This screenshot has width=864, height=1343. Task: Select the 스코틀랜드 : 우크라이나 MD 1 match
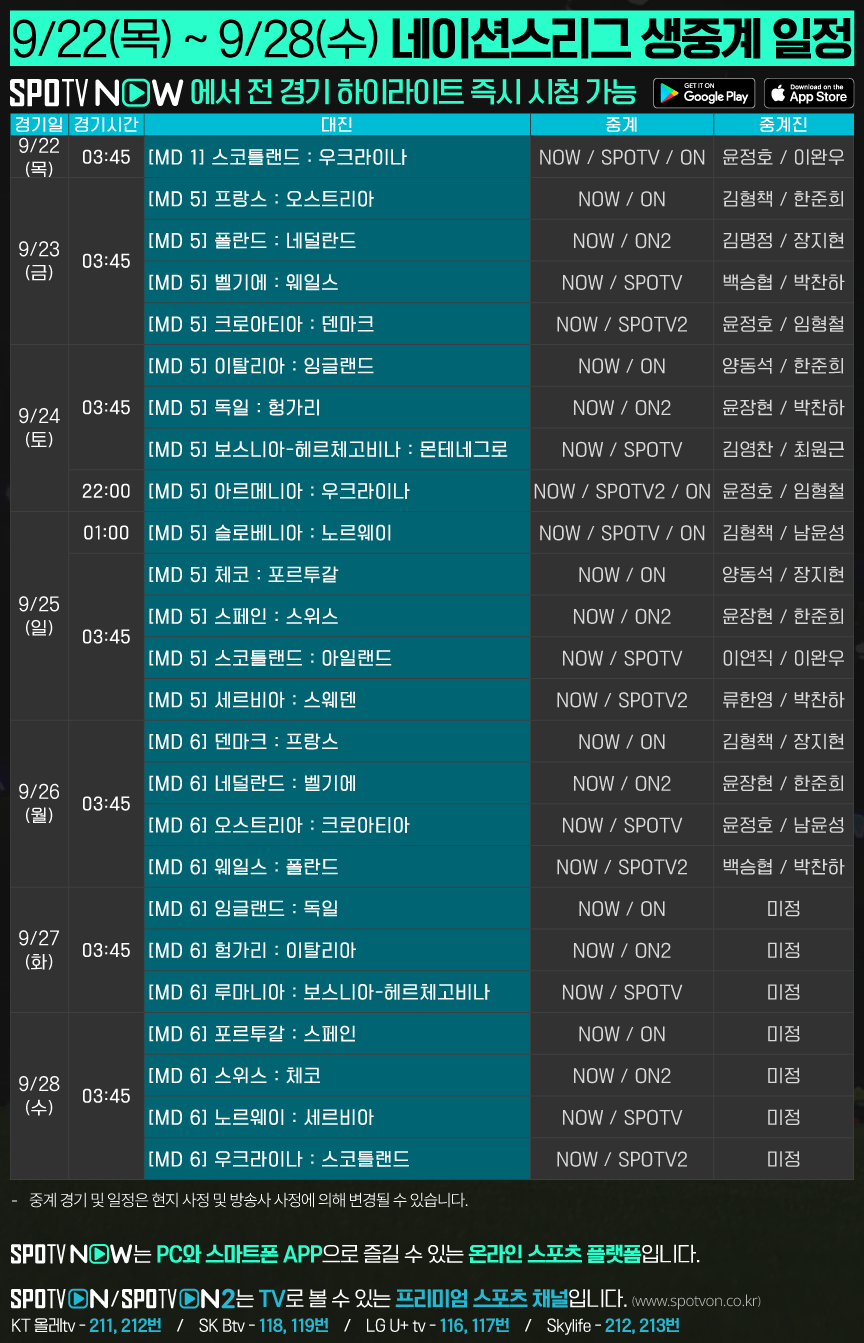(337, 157)
